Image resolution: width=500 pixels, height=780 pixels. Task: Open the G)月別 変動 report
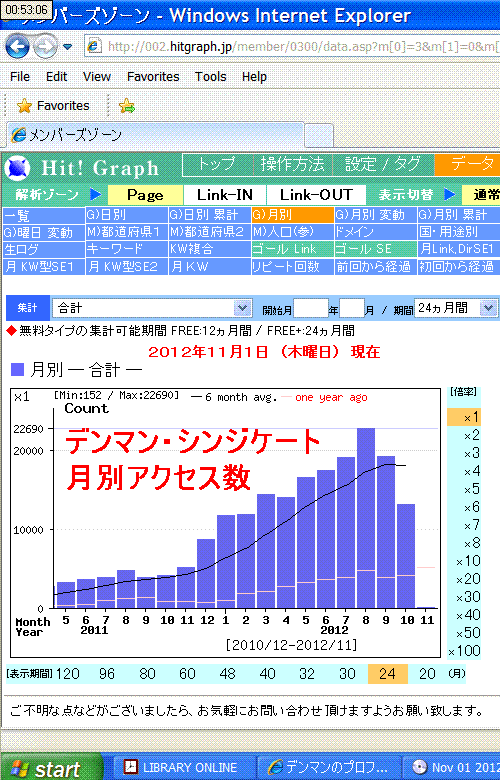[376, 215]
